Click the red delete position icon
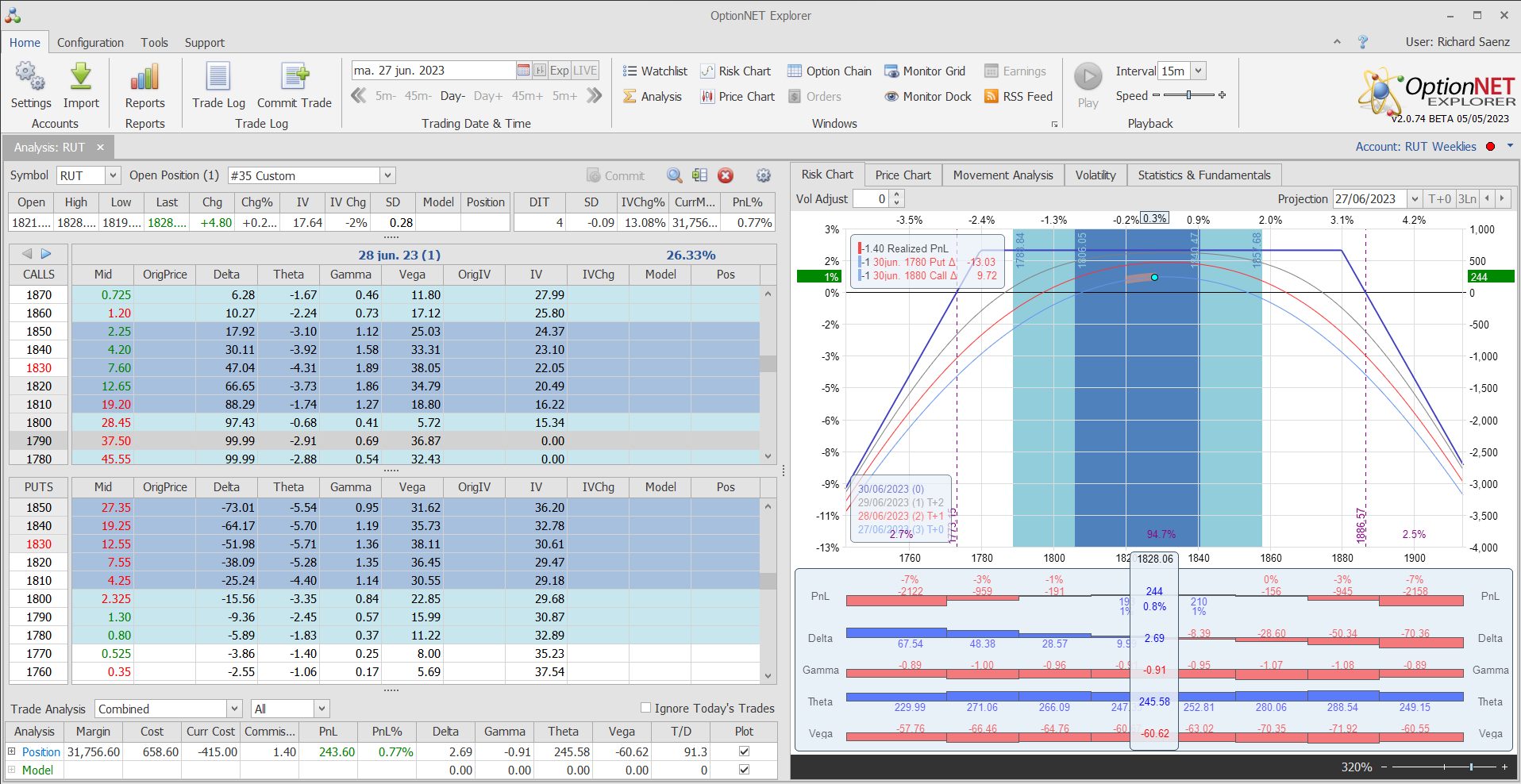1521x784 pixels. pyautogui.click(x=725, y=176)
